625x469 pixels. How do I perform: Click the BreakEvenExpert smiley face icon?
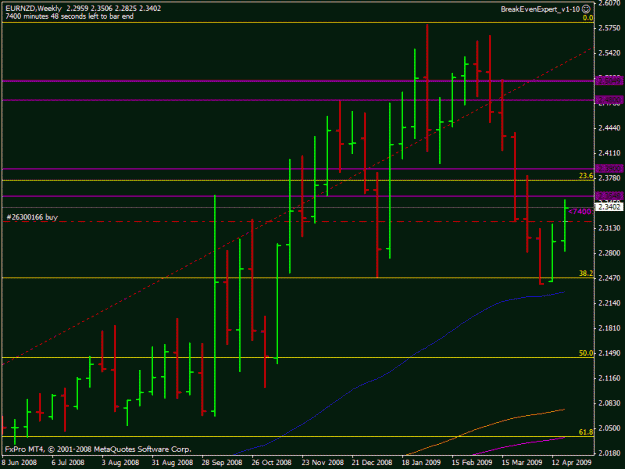[586, 9]
